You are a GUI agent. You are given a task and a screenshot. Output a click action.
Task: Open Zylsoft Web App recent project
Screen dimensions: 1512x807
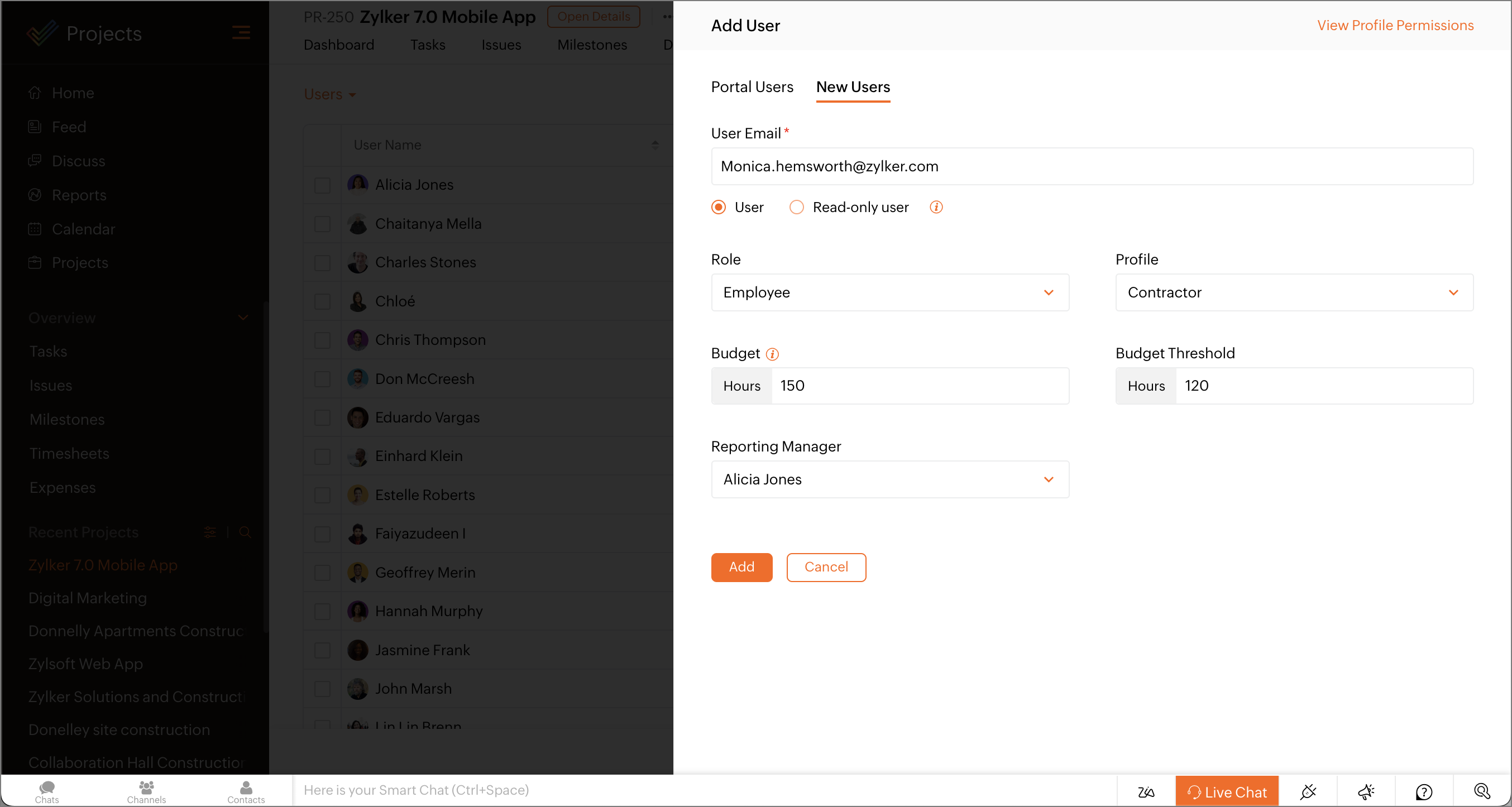tap(85, 664)
